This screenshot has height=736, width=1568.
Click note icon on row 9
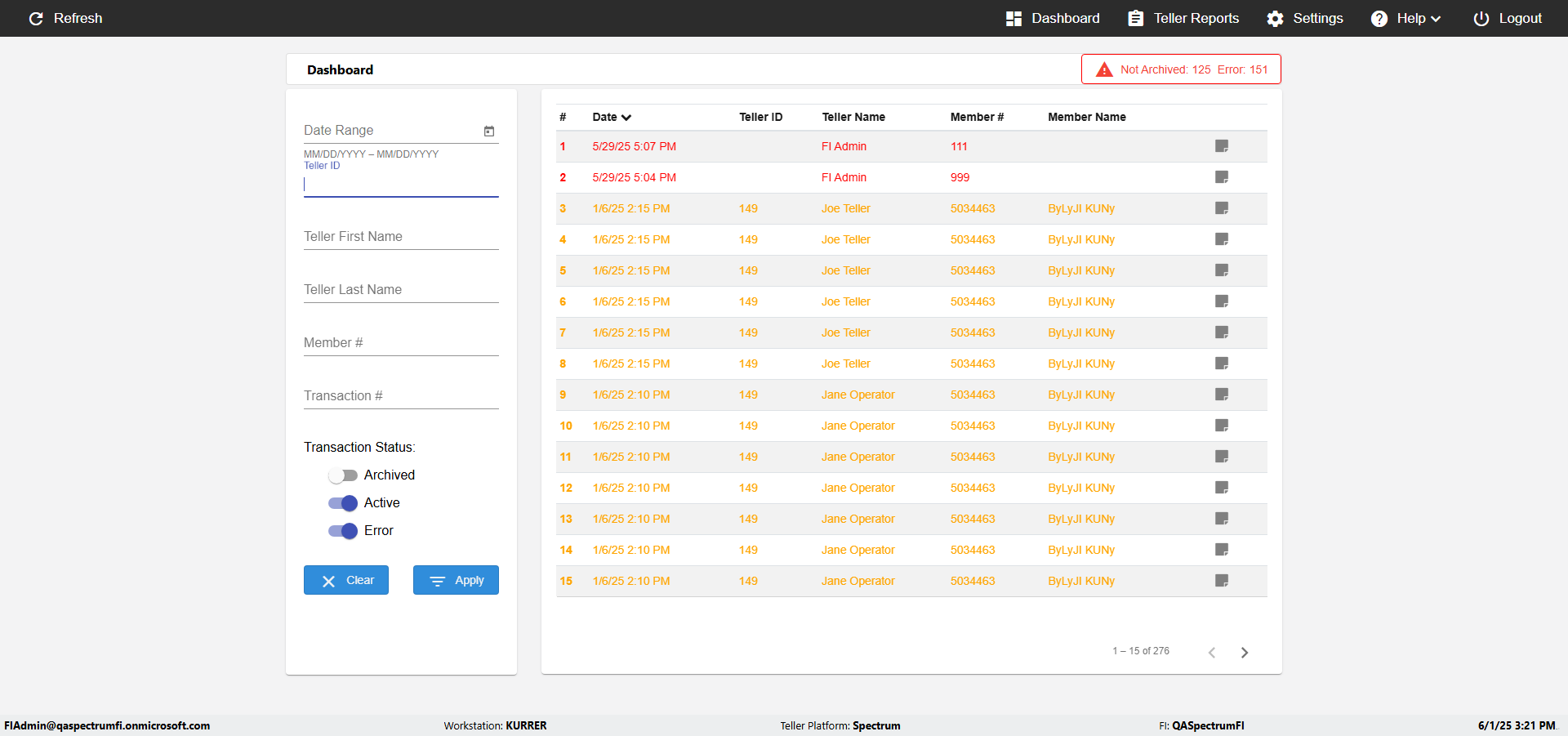1222,395
